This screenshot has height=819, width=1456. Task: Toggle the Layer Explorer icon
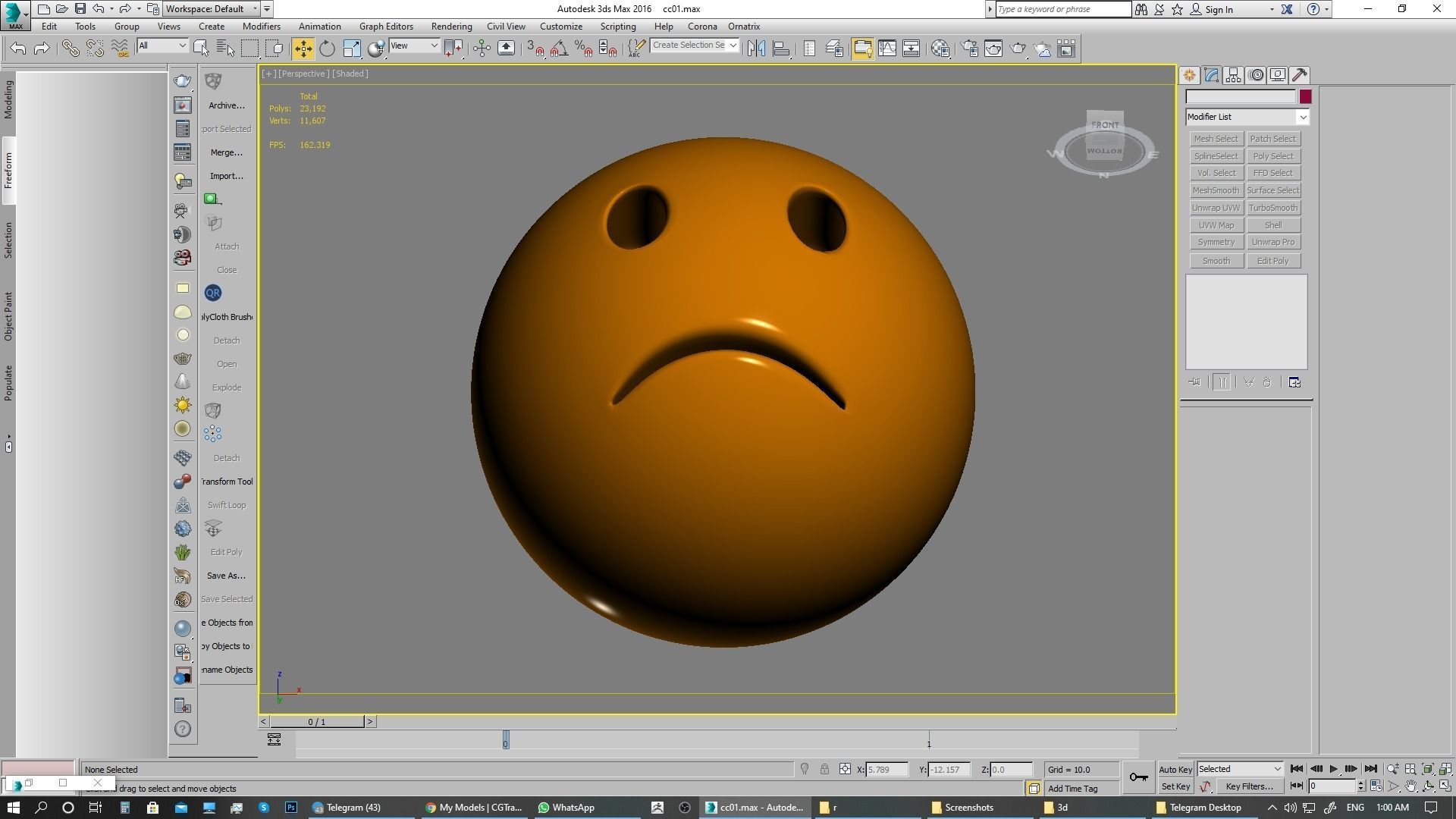pos(834,49)
